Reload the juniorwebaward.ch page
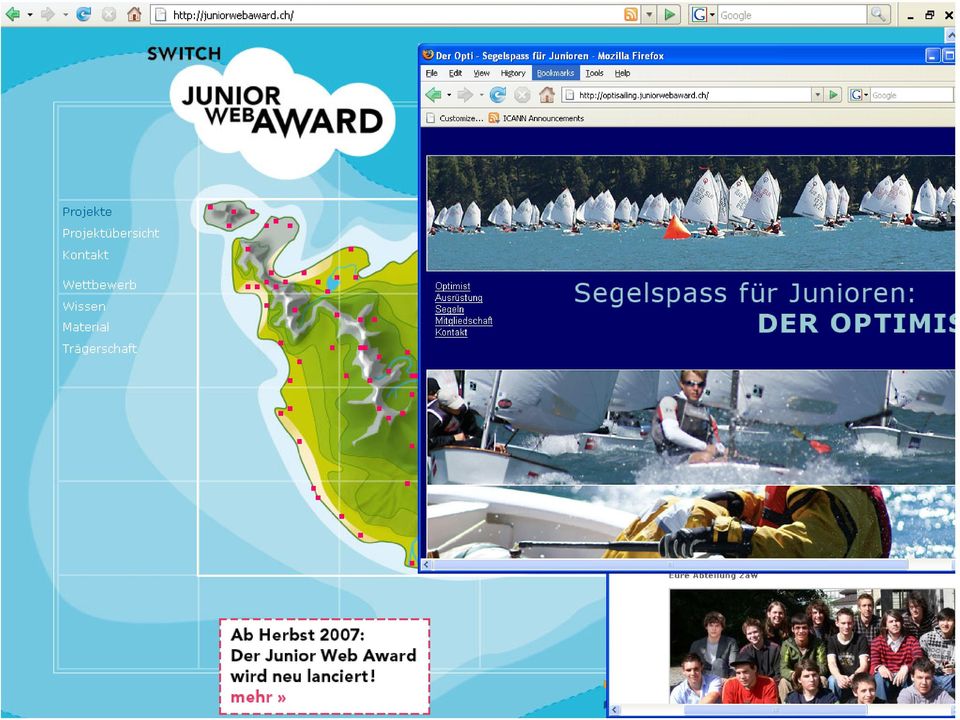960x720 pixels. [x=83, y=15]
